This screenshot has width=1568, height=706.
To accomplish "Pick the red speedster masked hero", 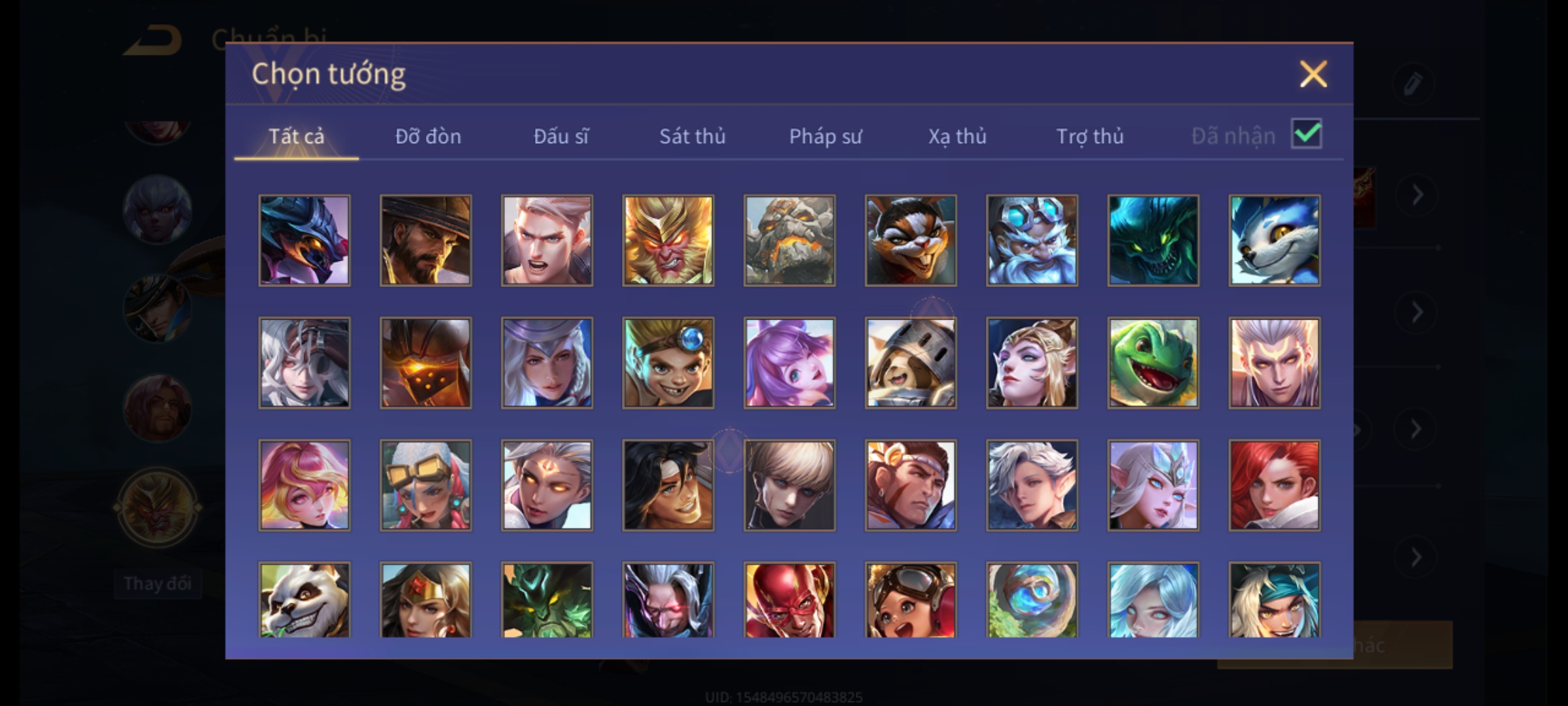I will pyautogui.click(x=789, y=600).
